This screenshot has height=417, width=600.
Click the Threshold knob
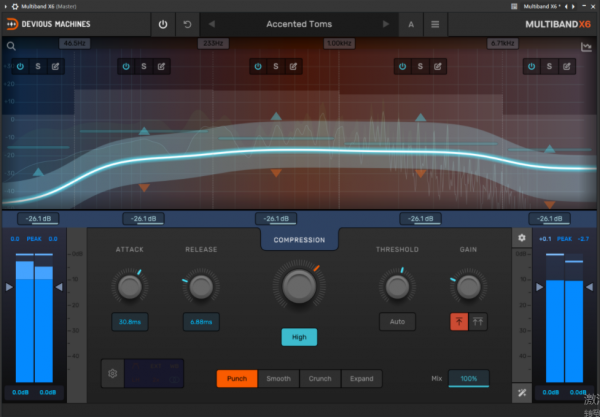[397, 287]
